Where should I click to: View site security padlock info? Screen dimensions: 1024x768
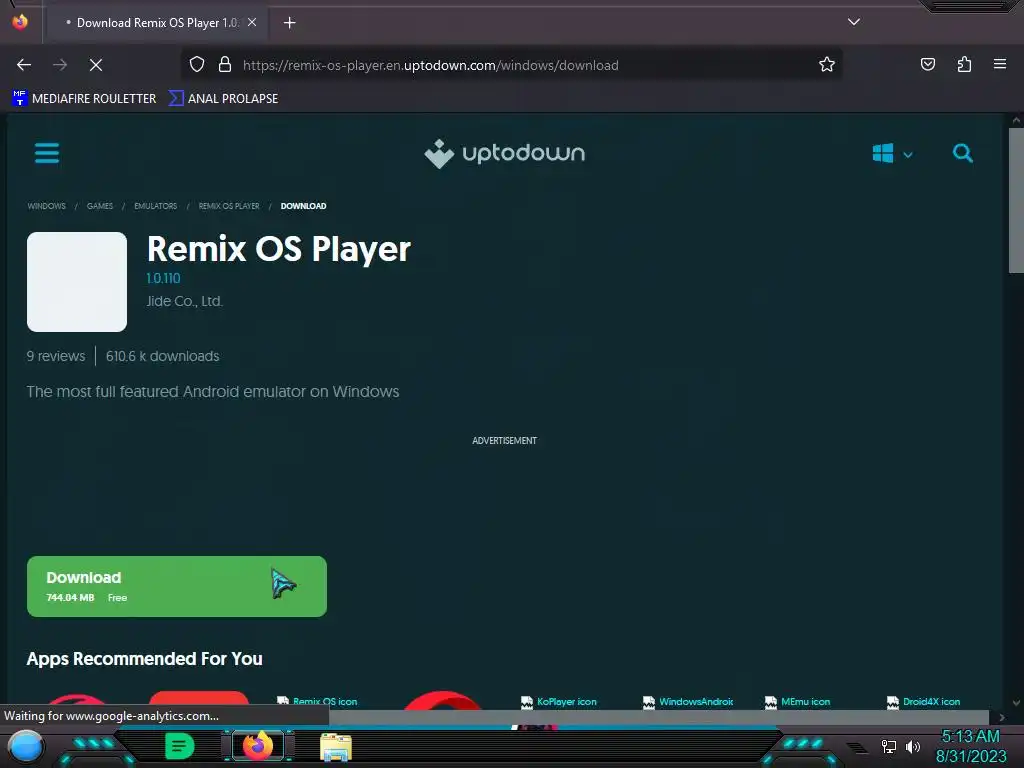[x=225, y=64]
